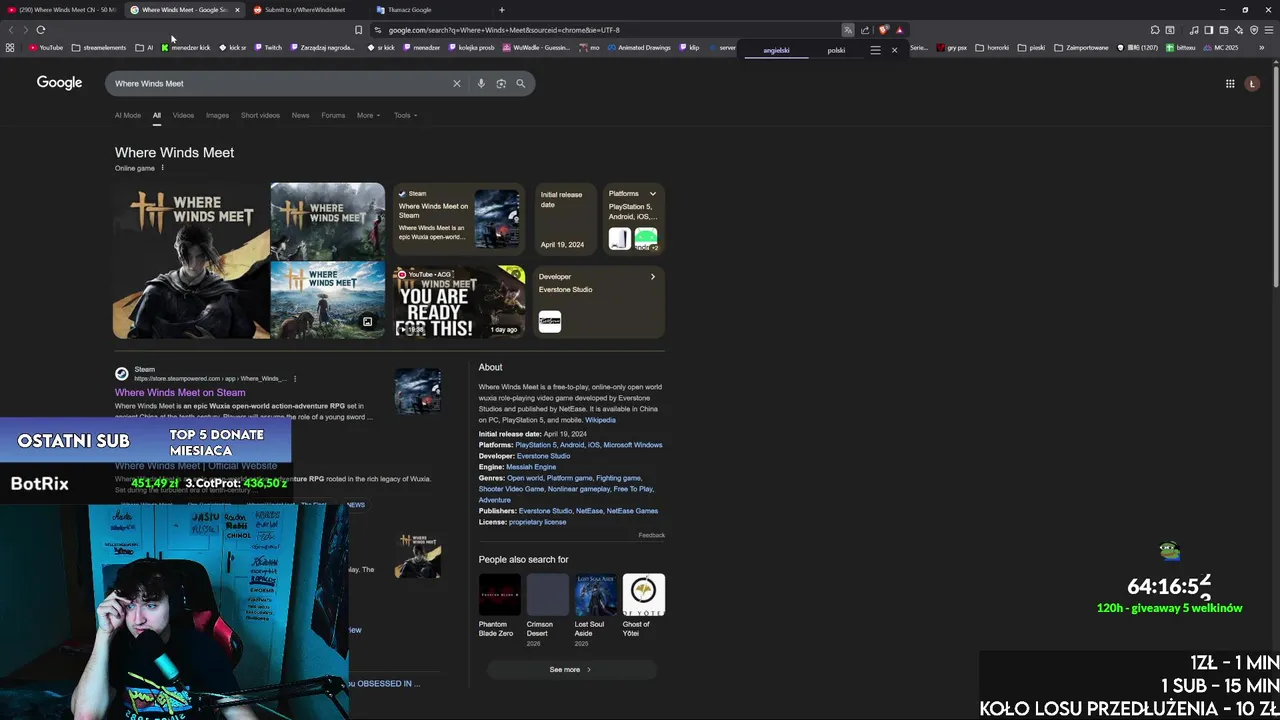Open translate popup options menu icon
The width and height of the screenshot is (1280, 720).
click(x=875, y=50)
